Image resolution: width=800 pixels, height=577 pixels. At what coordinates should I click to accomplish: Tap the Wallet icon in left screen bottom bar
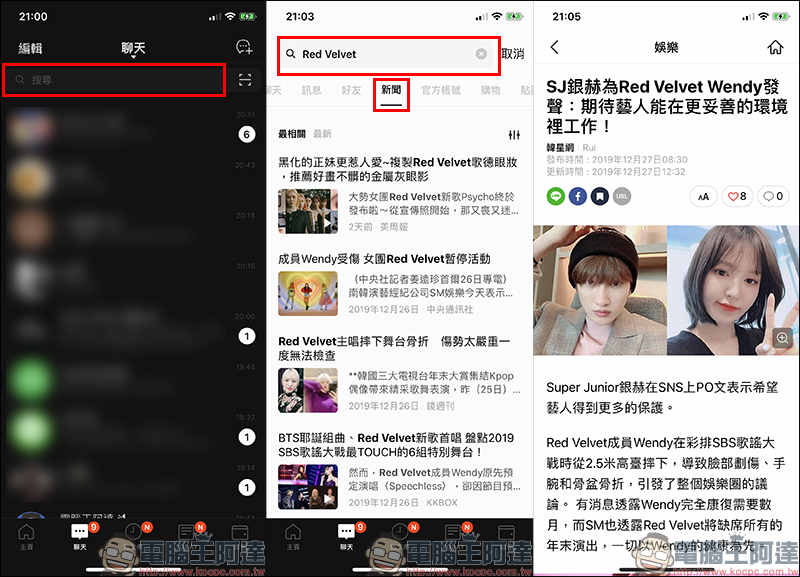coord(239,533)
